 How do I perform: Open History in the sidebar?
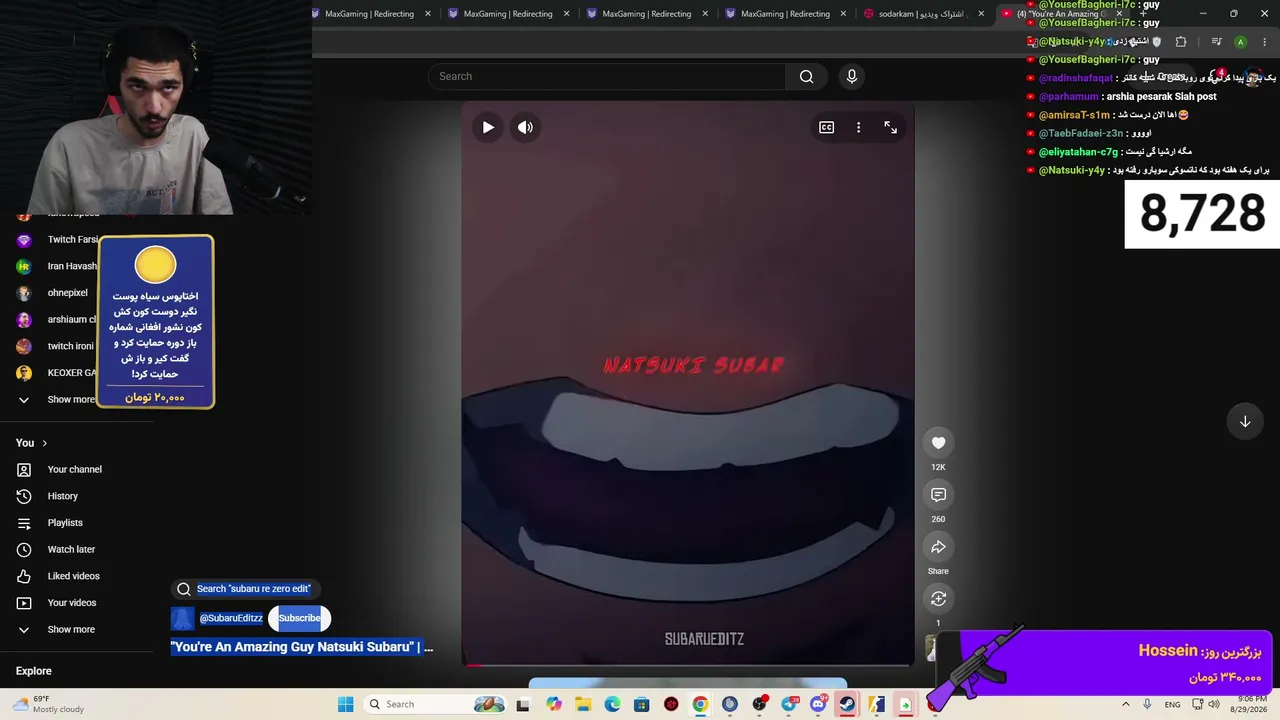click(x=62, y=496)
